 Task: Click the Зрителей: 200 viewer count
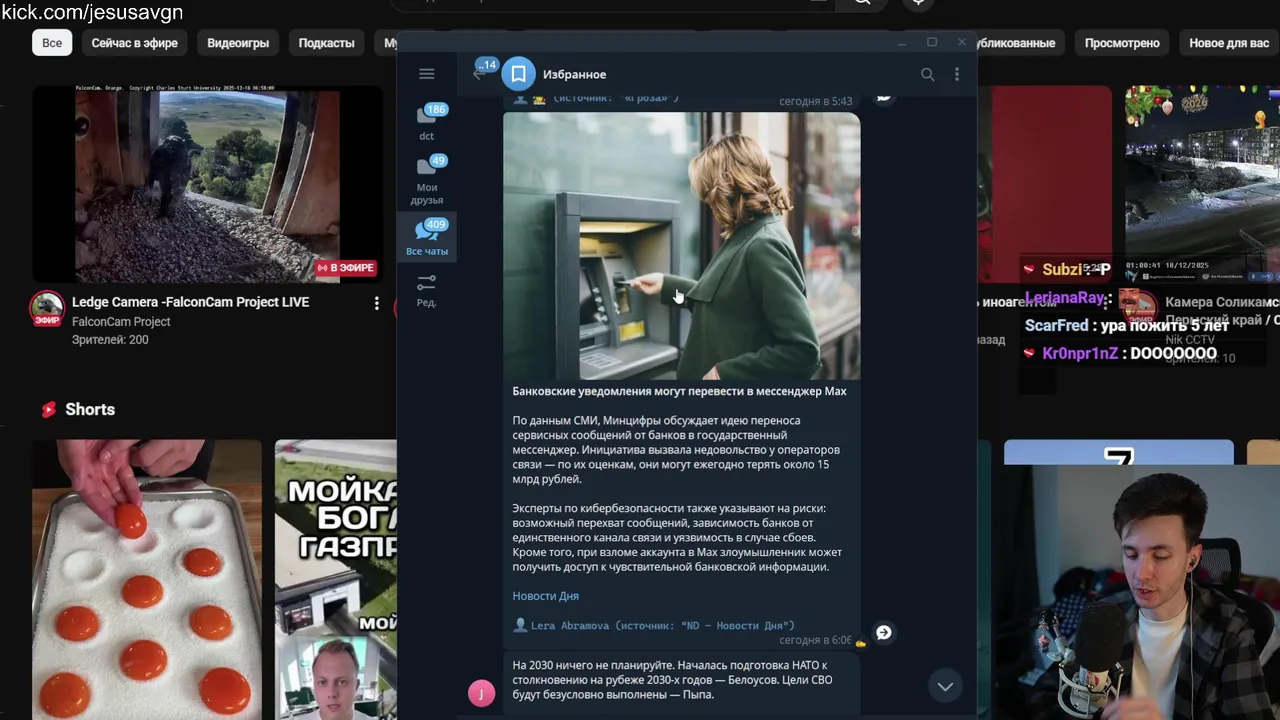(x=110, y=340)
